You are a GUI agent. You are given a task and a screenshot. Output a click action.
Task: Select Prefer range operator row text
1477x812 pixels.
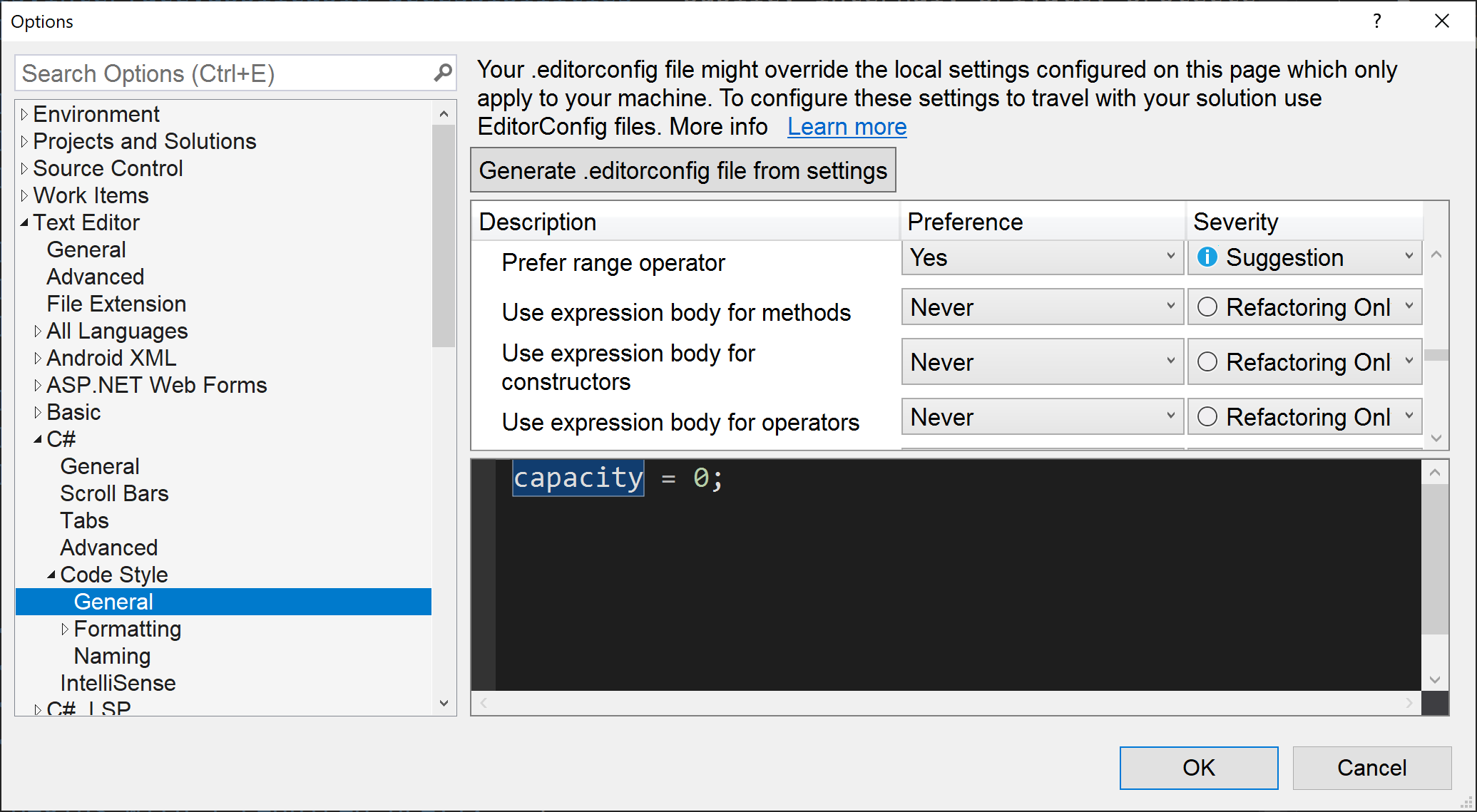(x=613, y=263)
